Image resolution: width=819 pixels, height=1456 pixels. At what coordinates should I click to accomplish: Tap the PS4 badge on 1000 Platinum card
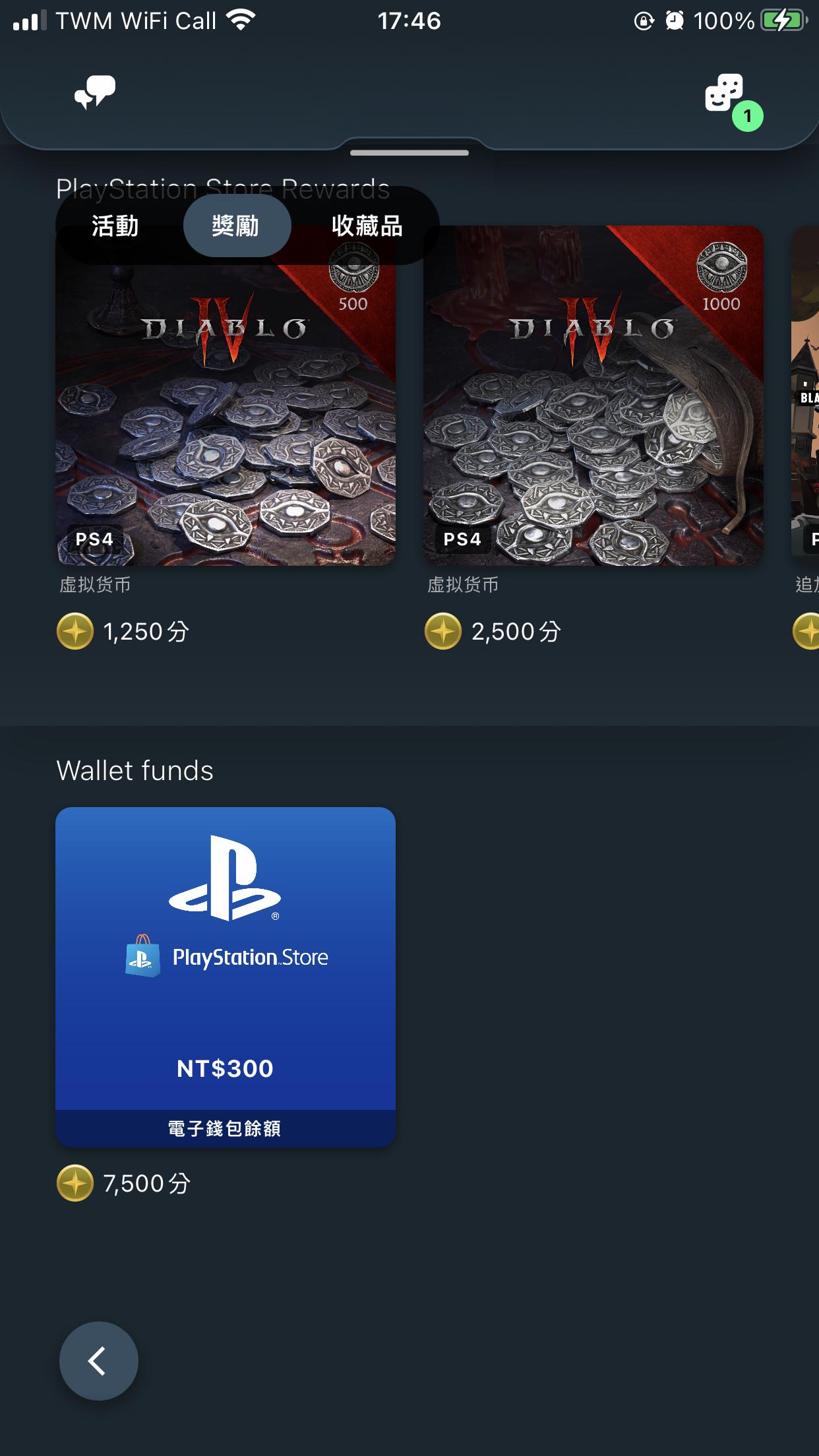point(462,539)
